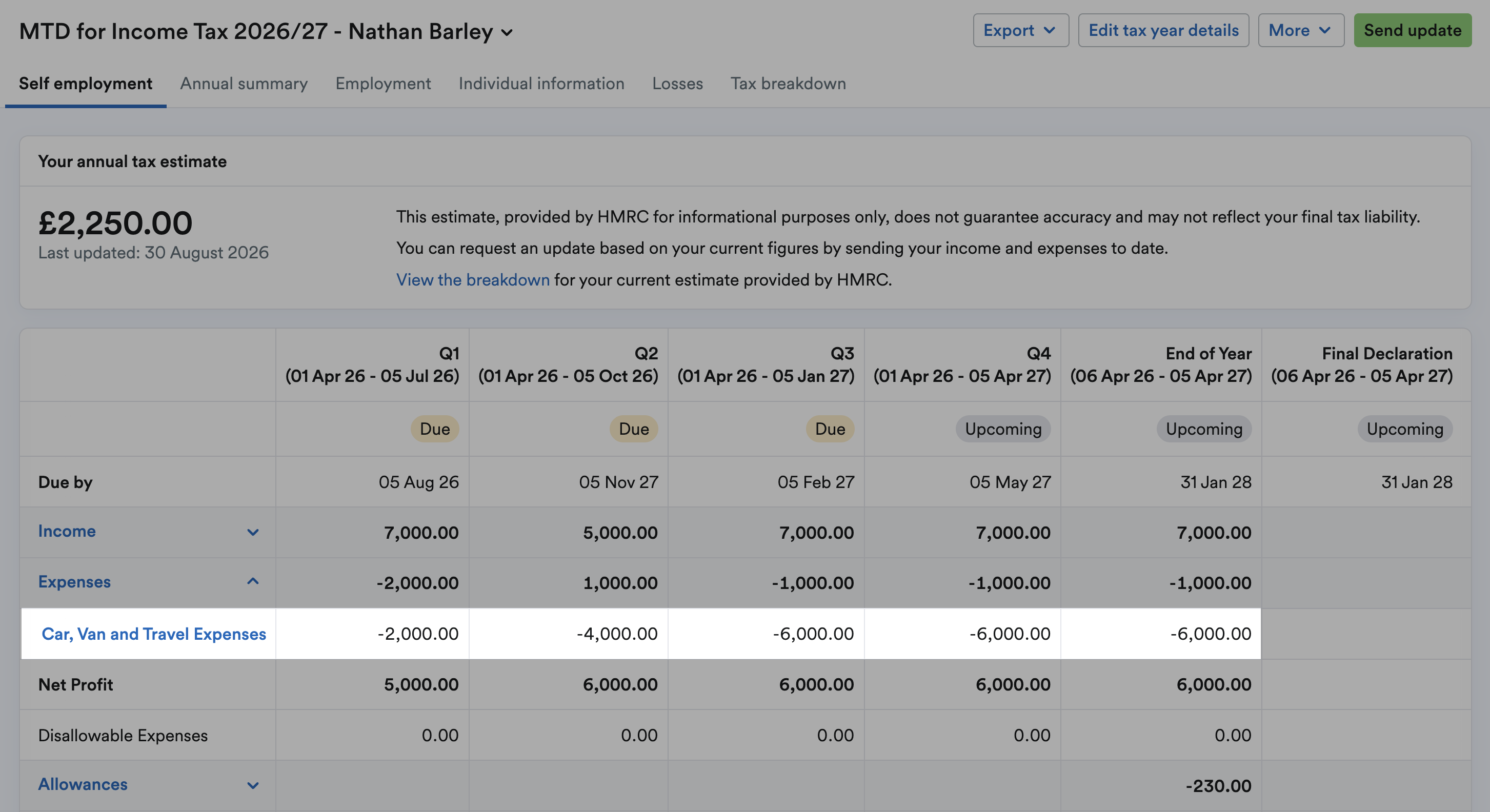Click the End of Year Upcoming badge

[1204, 429]
